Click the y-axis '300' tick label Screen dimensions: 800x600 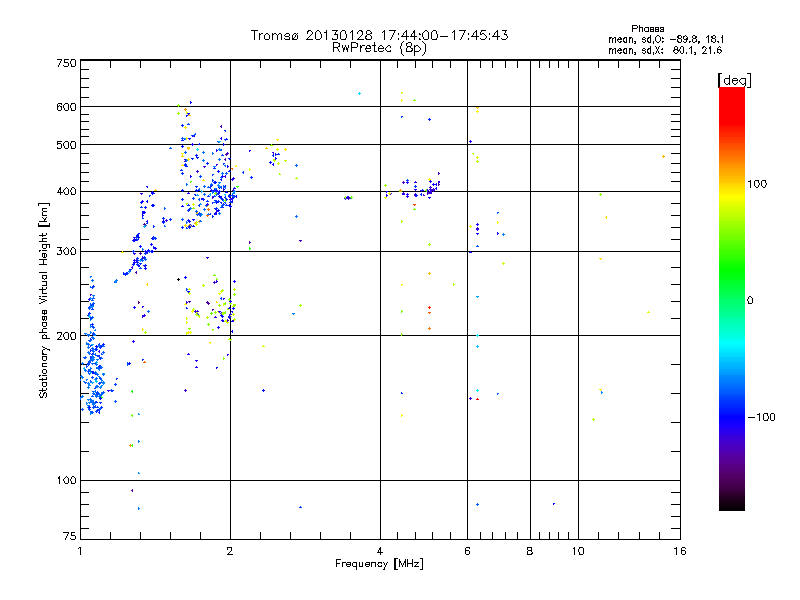coord(66,252)
